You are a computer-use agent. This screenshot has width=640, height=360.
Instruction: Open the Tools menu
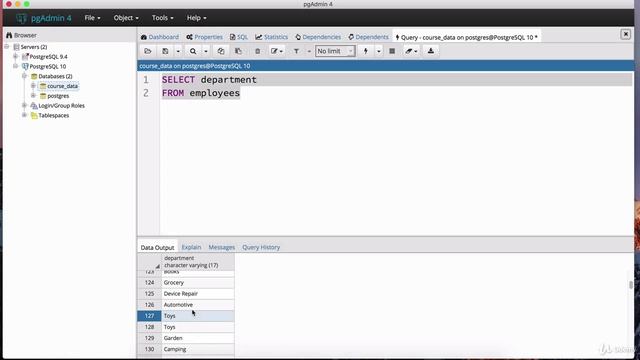[x=162, y=18]
